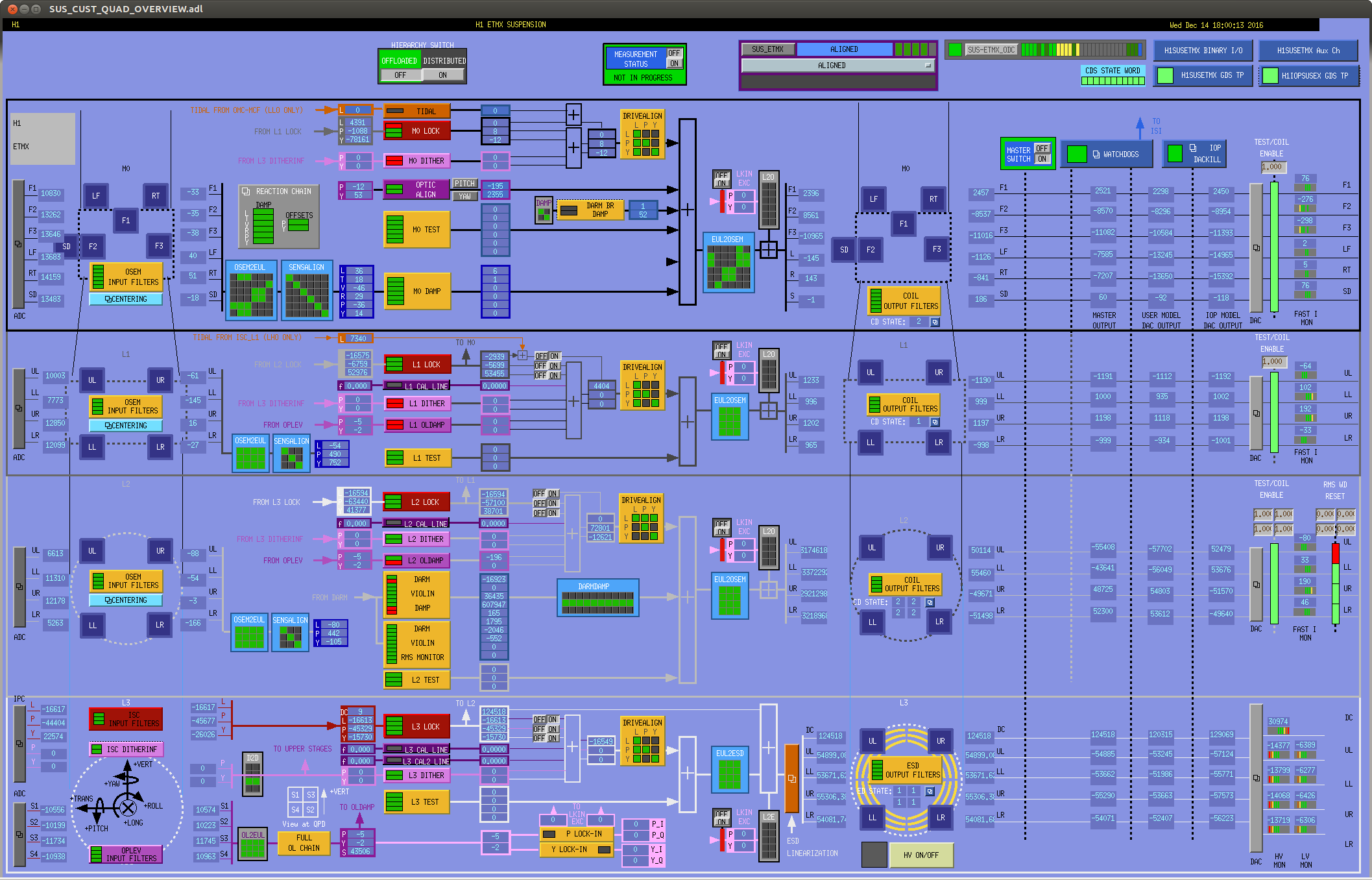Open the L1 LOCK filter module

click(x=418, y=365)
